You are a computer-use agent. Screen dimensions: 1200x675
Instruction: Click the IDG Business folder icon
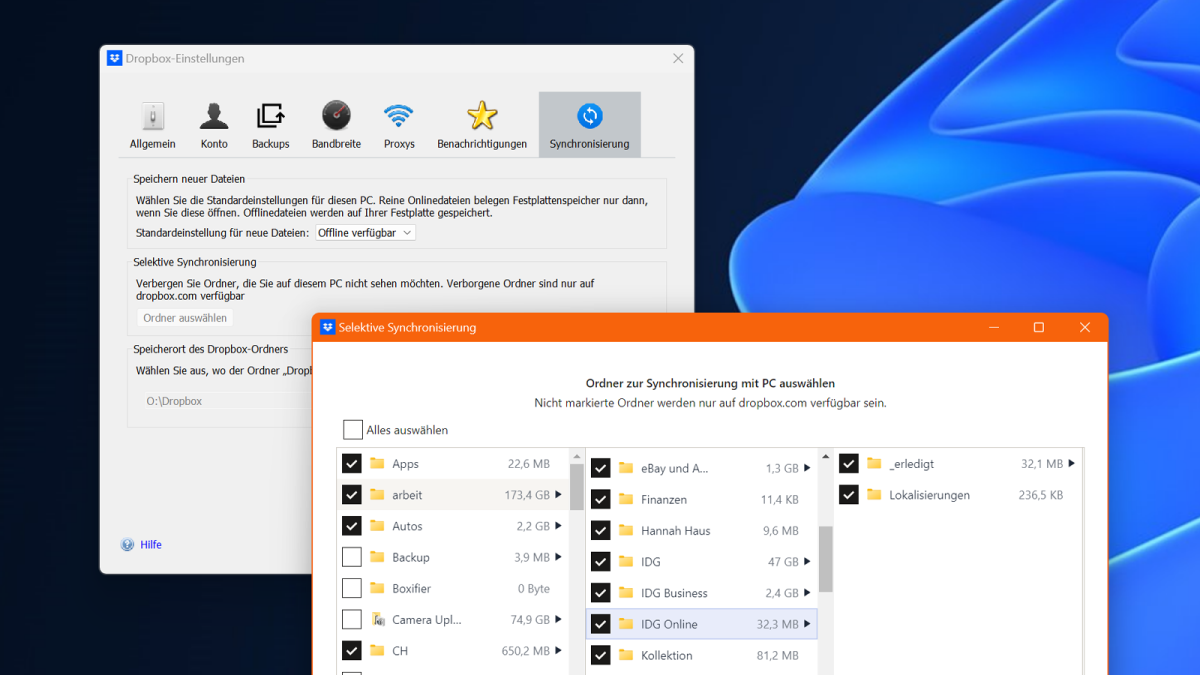pyautogui.click(x=626, y=592)
